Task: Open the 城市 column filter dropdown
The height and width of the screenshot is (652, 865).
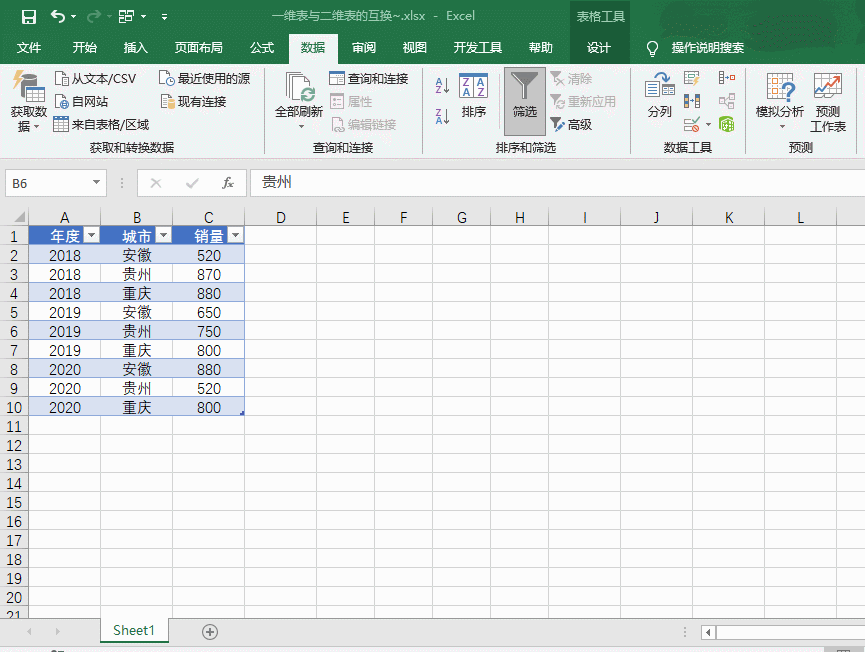Action: pyautogui.click(x=163, y=235)
